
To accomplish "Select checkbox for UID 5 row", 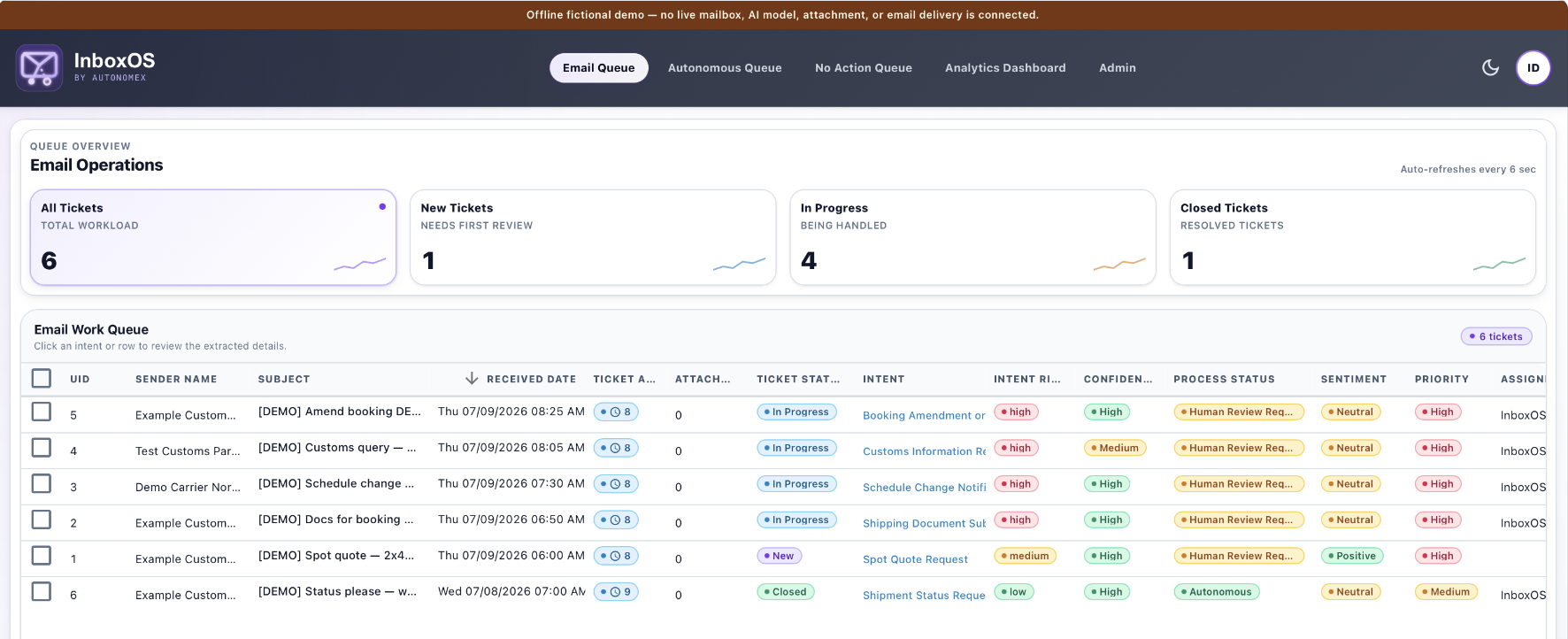I will point(42,412).
